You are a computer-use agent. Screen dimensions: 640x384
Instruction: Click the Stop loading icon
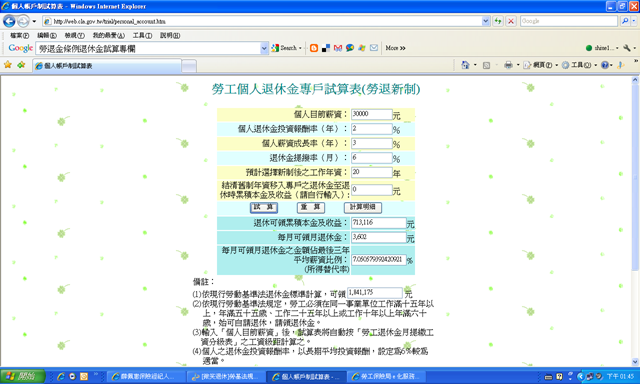pyautogui.click(x=511, y=21)
